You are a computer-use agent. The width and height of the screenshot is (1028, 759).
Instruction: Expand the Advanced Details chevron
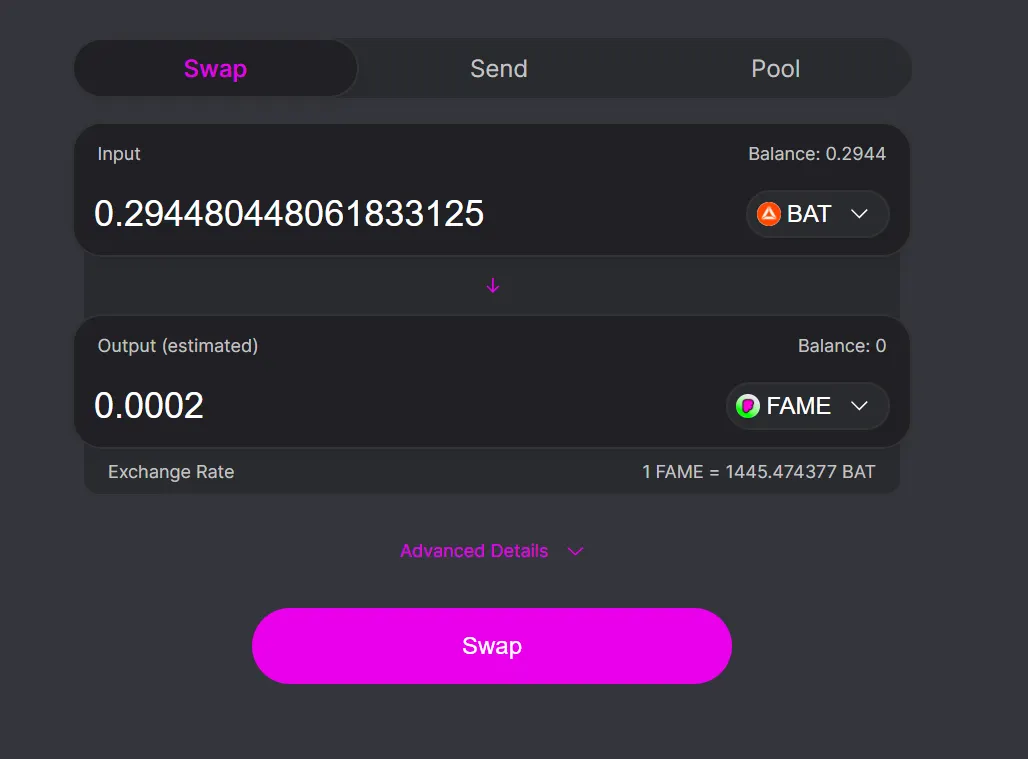(575, 551)
